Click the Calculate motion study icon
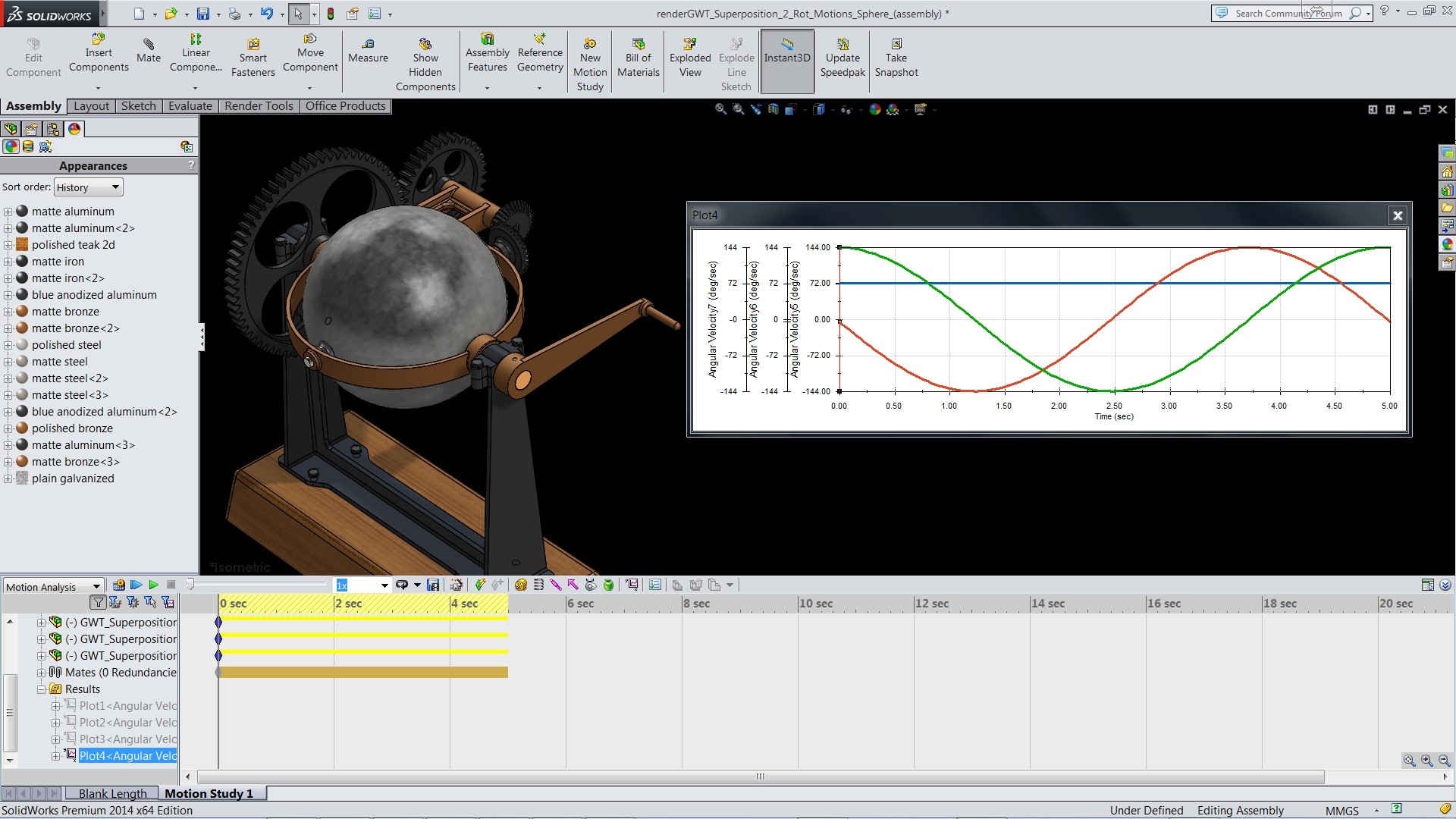1456x819 pixels. click(119, 585)
